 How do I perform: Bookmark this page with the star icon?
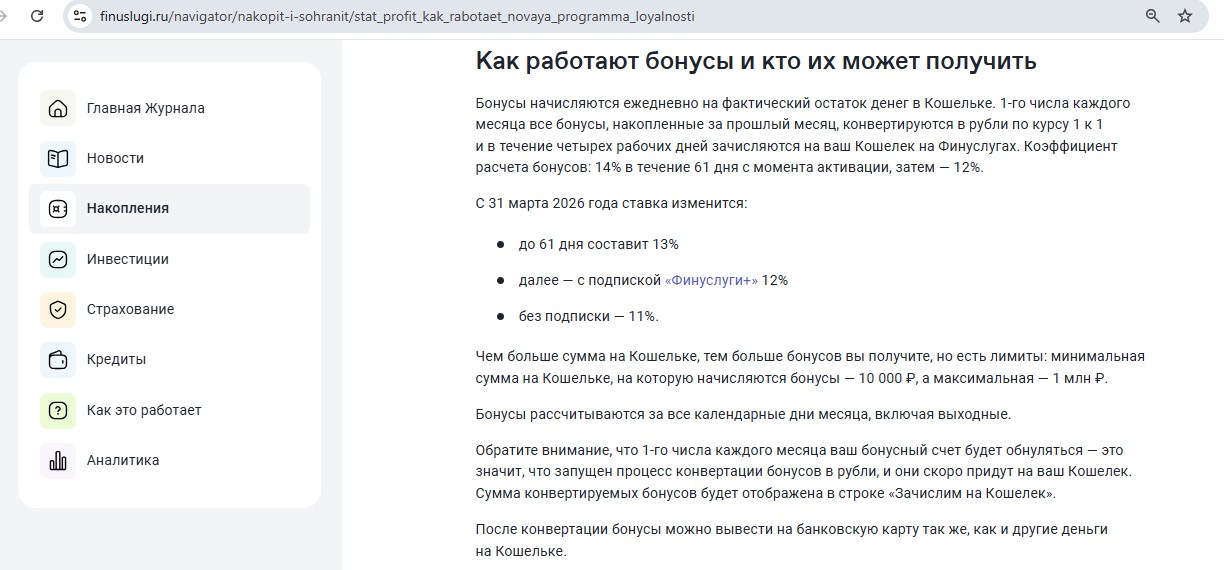(x=1185, y=16)
